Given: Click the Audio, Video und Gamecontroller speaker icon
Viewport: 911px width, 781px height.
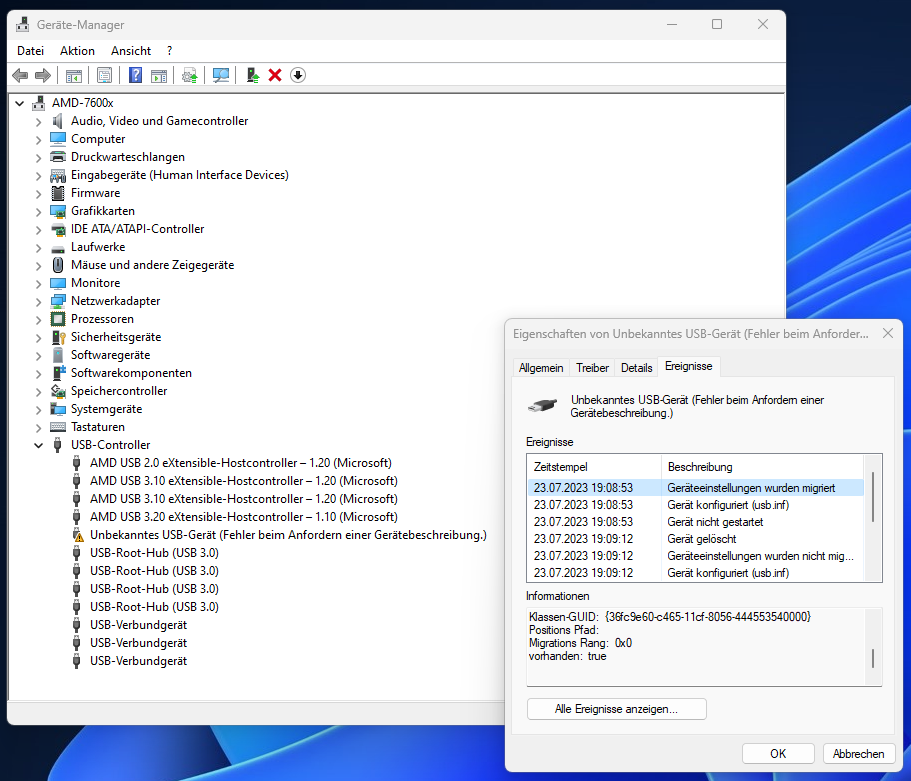Looking at the screenshot, I should (x=58, y=121).
